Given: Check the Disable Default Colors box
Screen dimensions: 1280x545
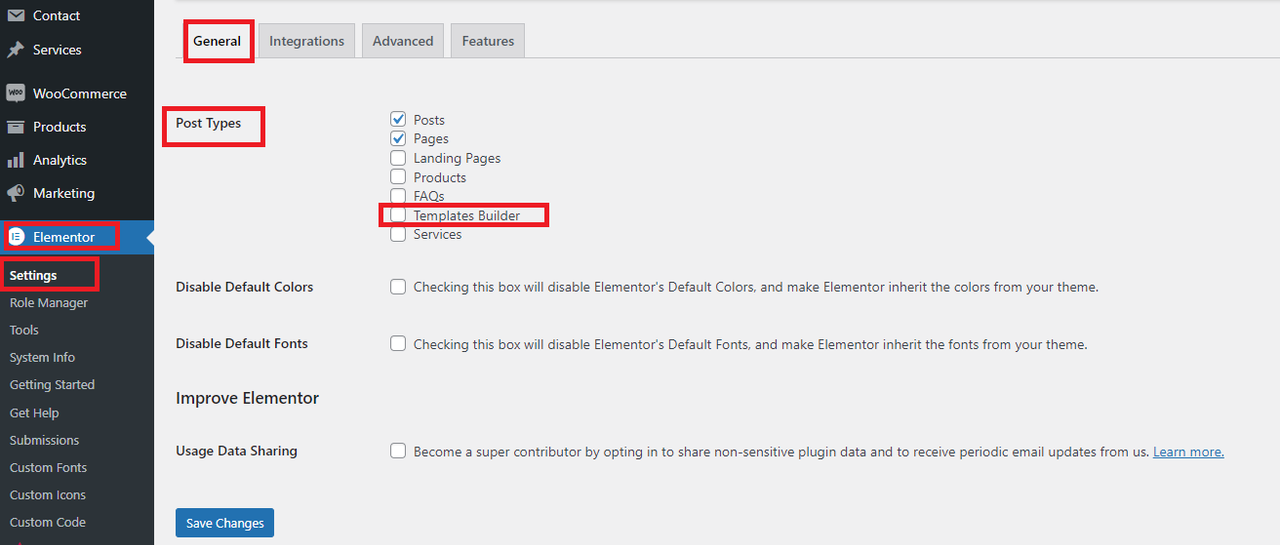Looking at the screenshot, I should (x=398, y=286).
